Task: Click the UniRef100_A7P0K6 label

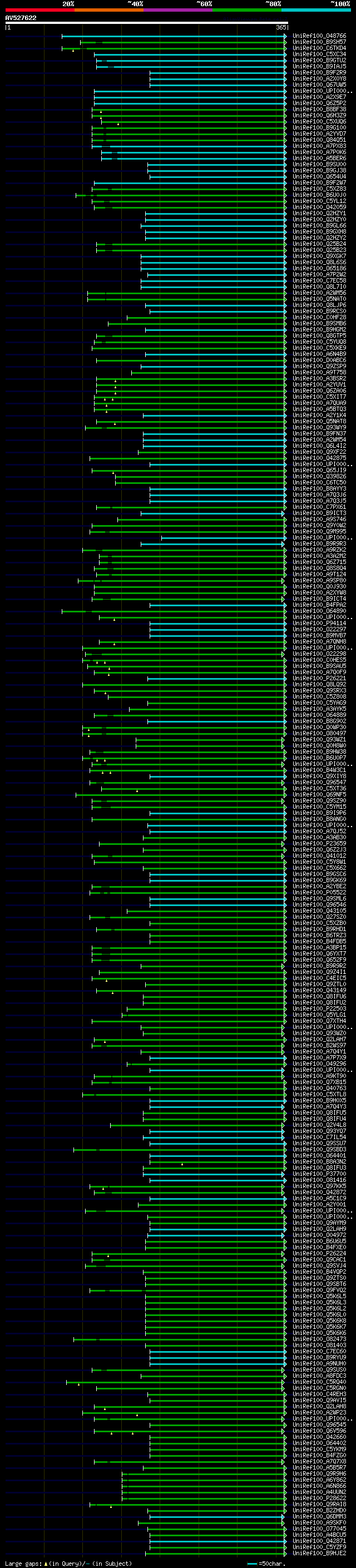Action: (319, 152)
